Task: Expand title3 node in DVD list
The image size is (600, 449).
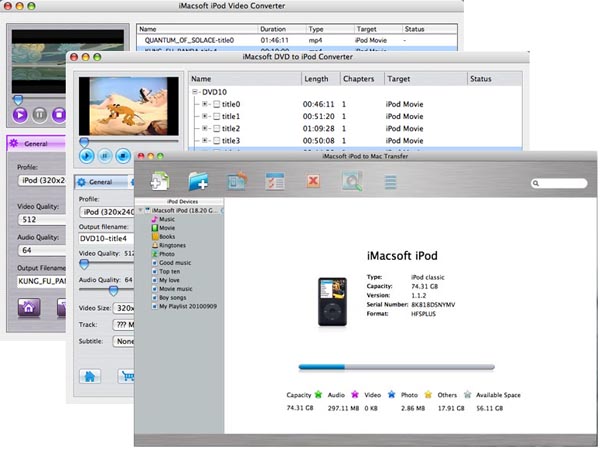Action: point(205,140)
